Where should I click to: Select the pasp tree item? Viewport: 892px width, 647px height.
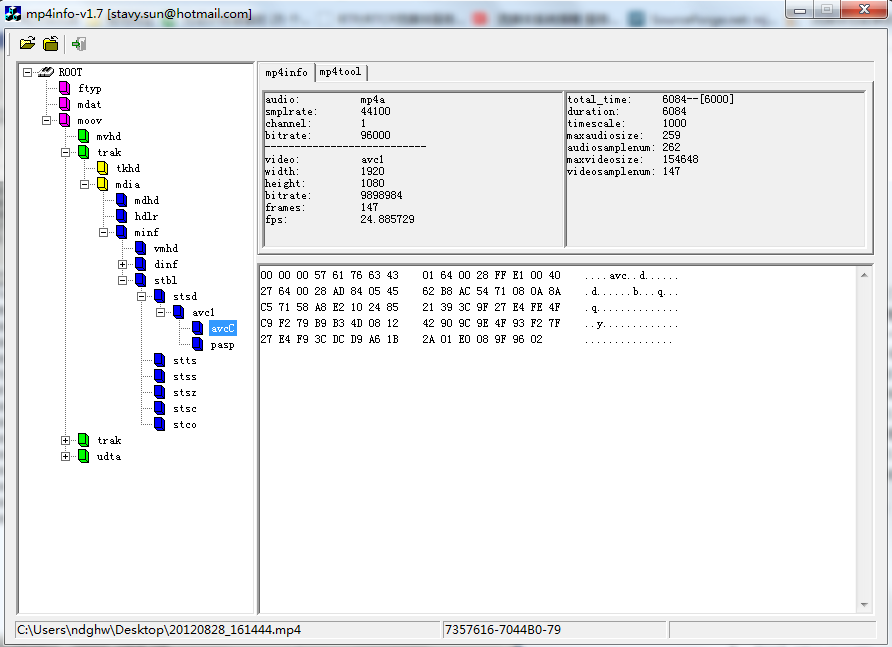222,344
